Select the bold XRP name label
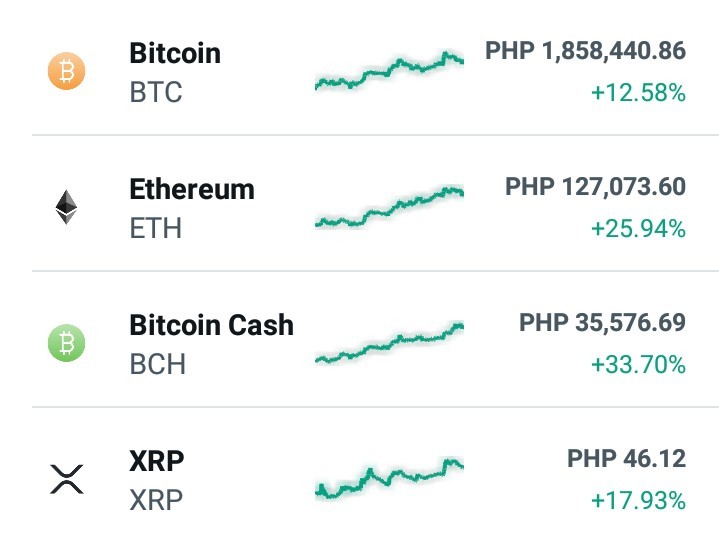The image size is (719, 540). (157, 461)
